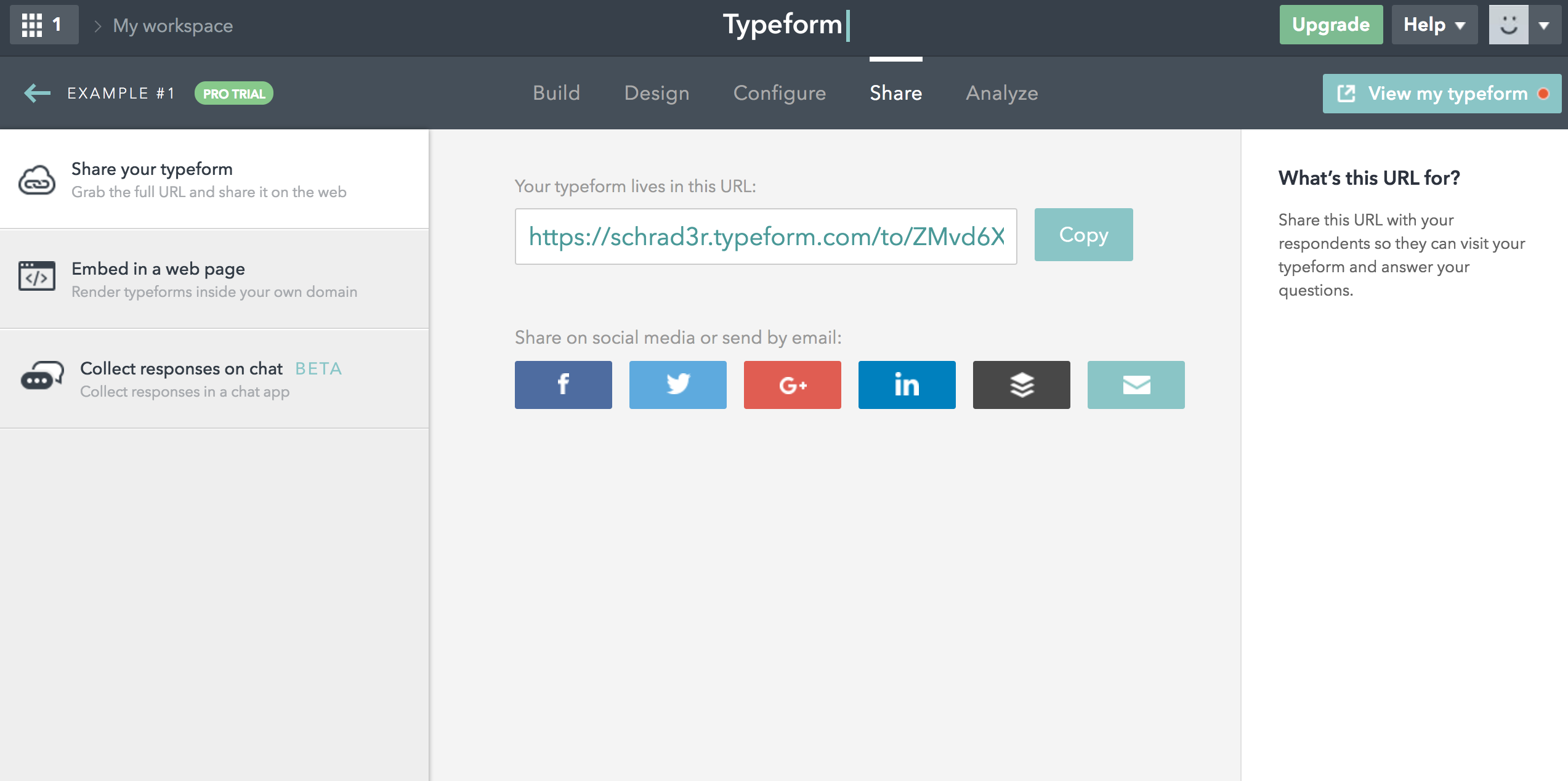Click the typeform URL field

(x=766, y=237)
